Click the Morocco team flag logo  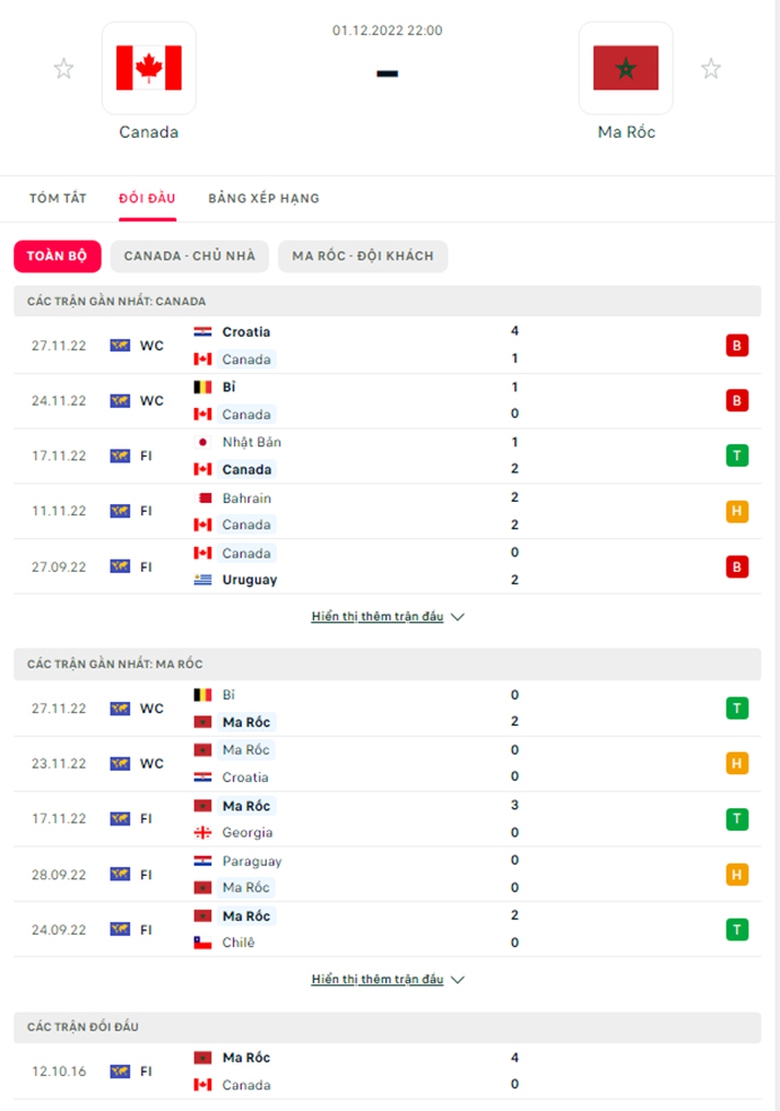625,68
